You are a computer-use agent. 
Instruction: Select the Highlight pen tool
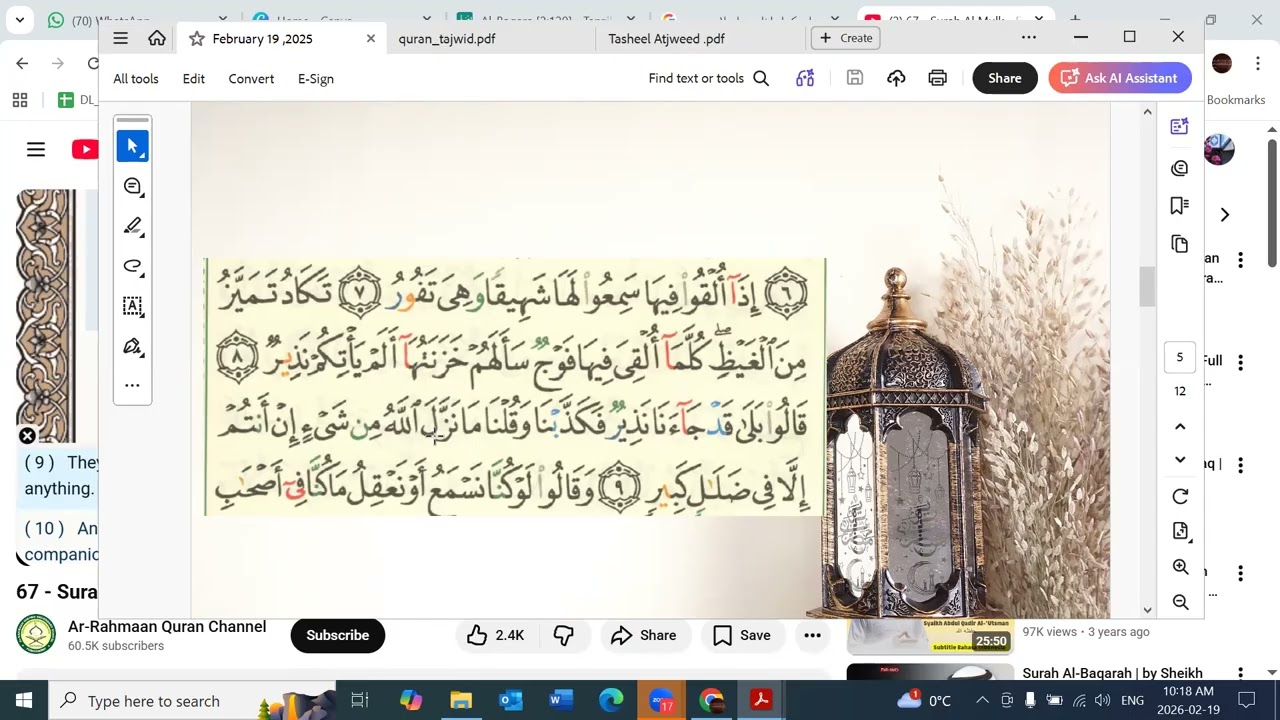pyautogui.click(x=132, y=226)
